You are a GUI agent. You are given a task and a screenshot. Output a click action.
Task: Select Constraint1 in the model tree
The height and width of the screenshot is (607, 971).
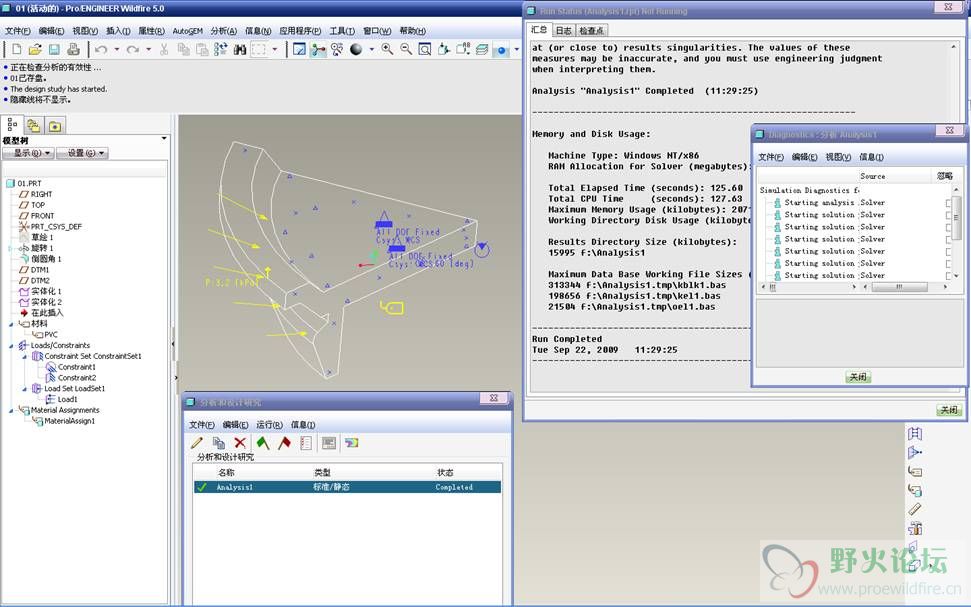(x=77, y=367)
